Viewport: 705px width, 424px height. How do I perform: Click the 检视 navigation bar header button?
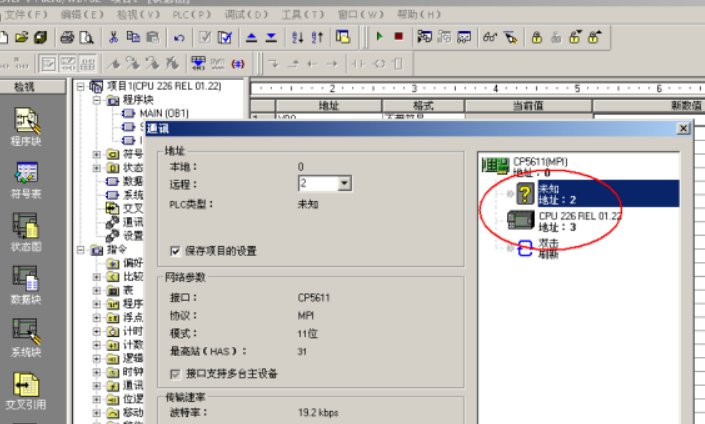(32, 86)
